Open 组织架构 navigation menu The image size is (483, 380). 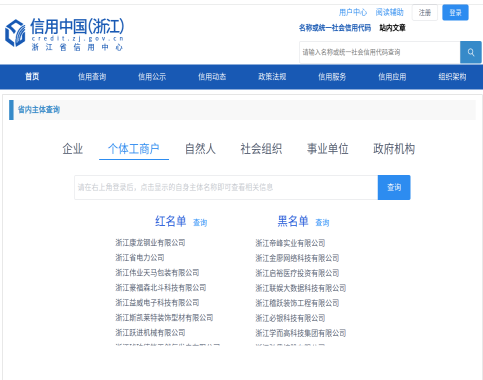click(x=452, y=77)
